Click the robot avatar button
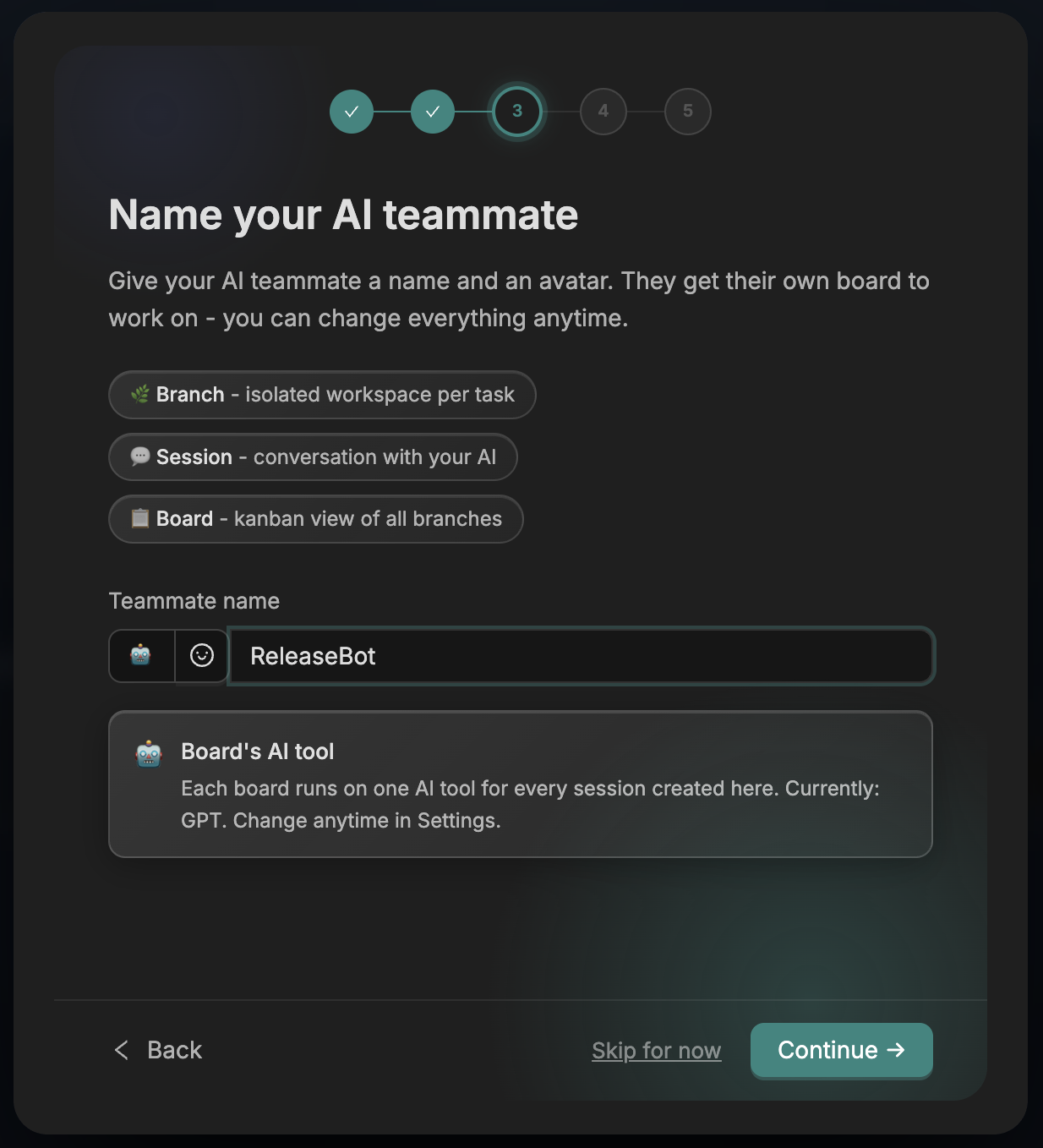The width and height of the screenshot is (1043, 1148). click(141, 655)
